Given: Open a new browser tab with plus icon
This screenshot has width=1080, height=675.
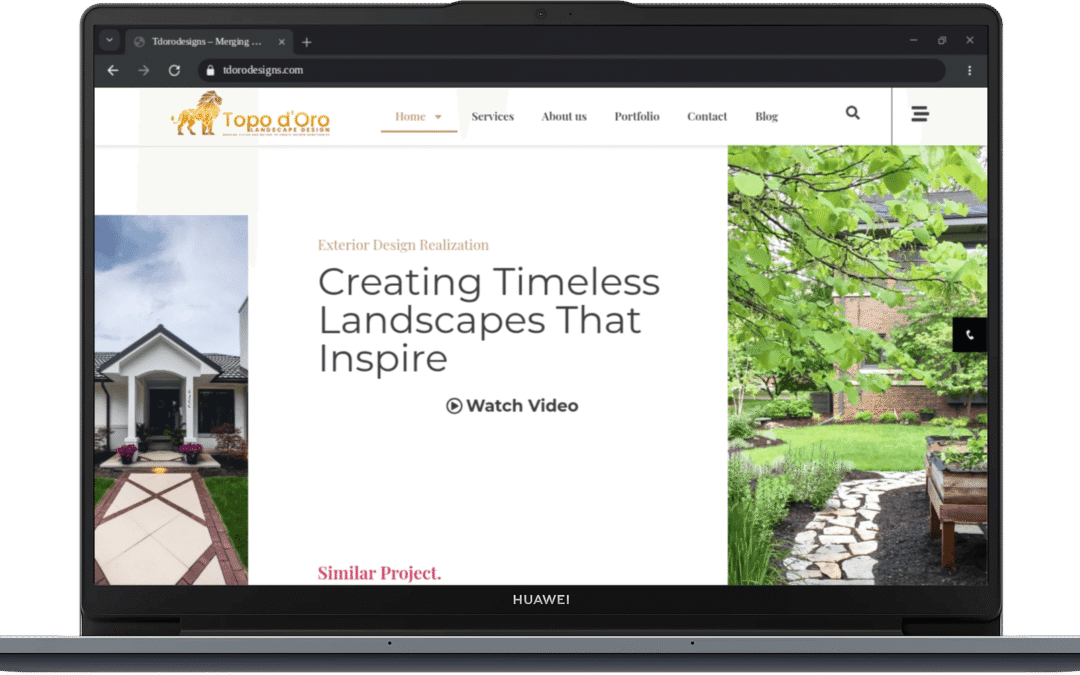Looking at the screenshot, I should [x=307, y=42].
